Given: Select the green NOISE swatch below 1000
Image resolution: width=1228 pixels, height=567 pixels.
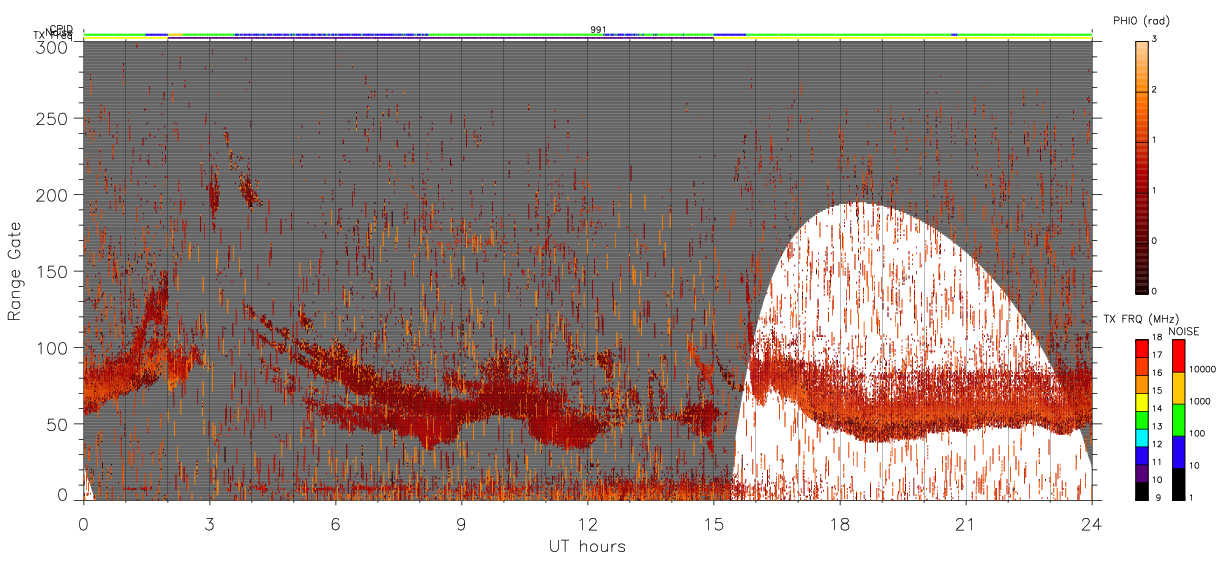Looking at the screenshot, I should (1178, 420).
